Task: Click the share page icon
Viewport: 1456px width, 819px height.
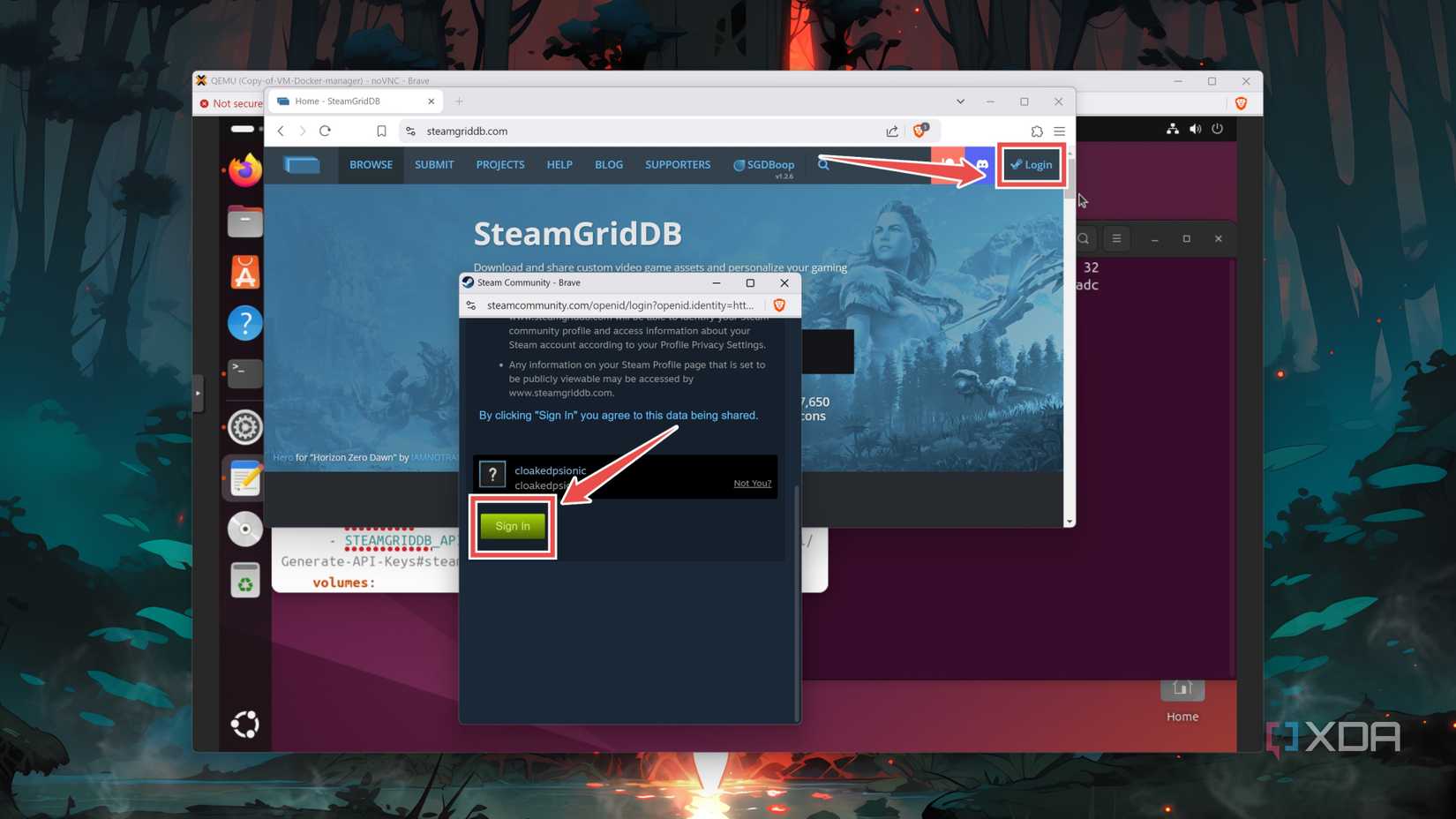Action: [x=892, y=131]
